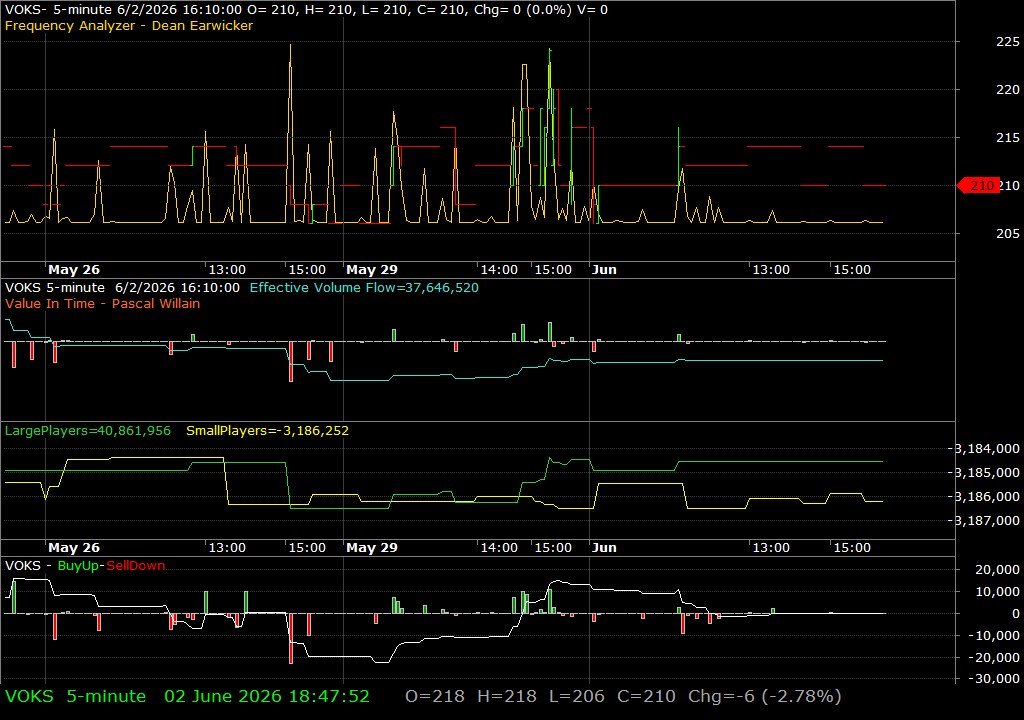Click 'May 29' on the lower time axis
This screenshot has height=720, width=1024.
click(x=372, y=548)
